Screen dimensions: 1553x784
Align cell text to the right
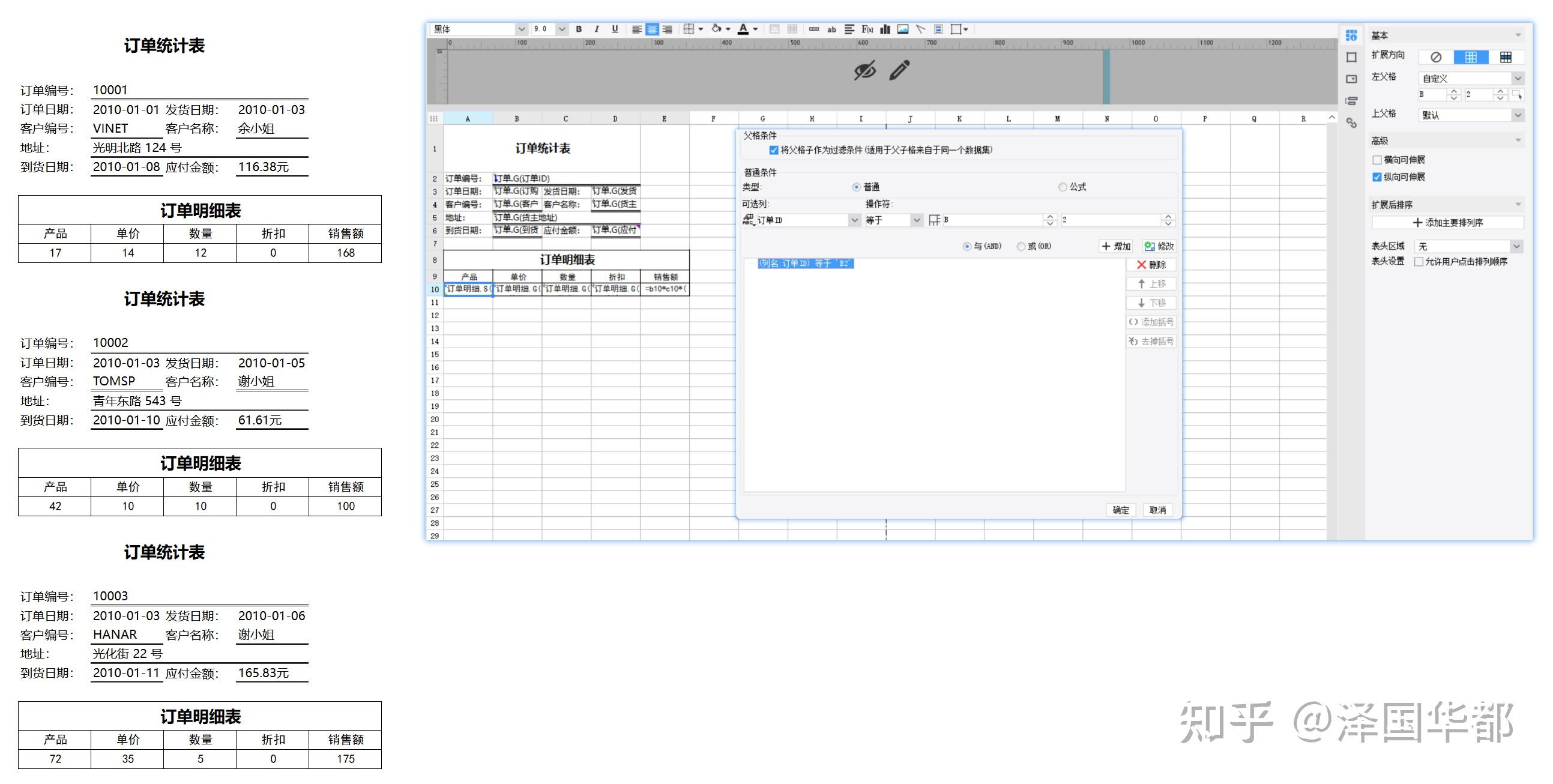(x=668, y=29)
